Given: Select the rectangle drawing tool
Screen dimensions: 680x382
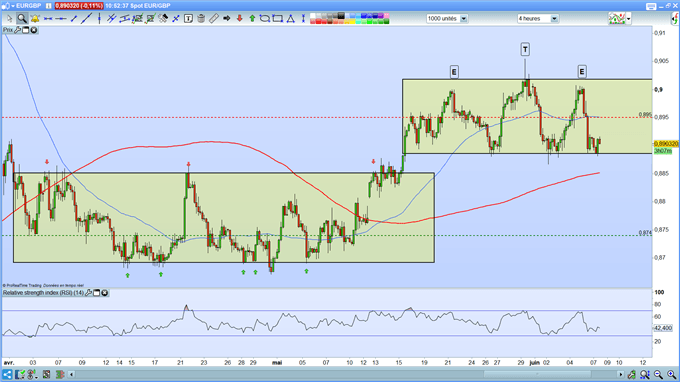Looking at the screenshot, I should [277, 19].
